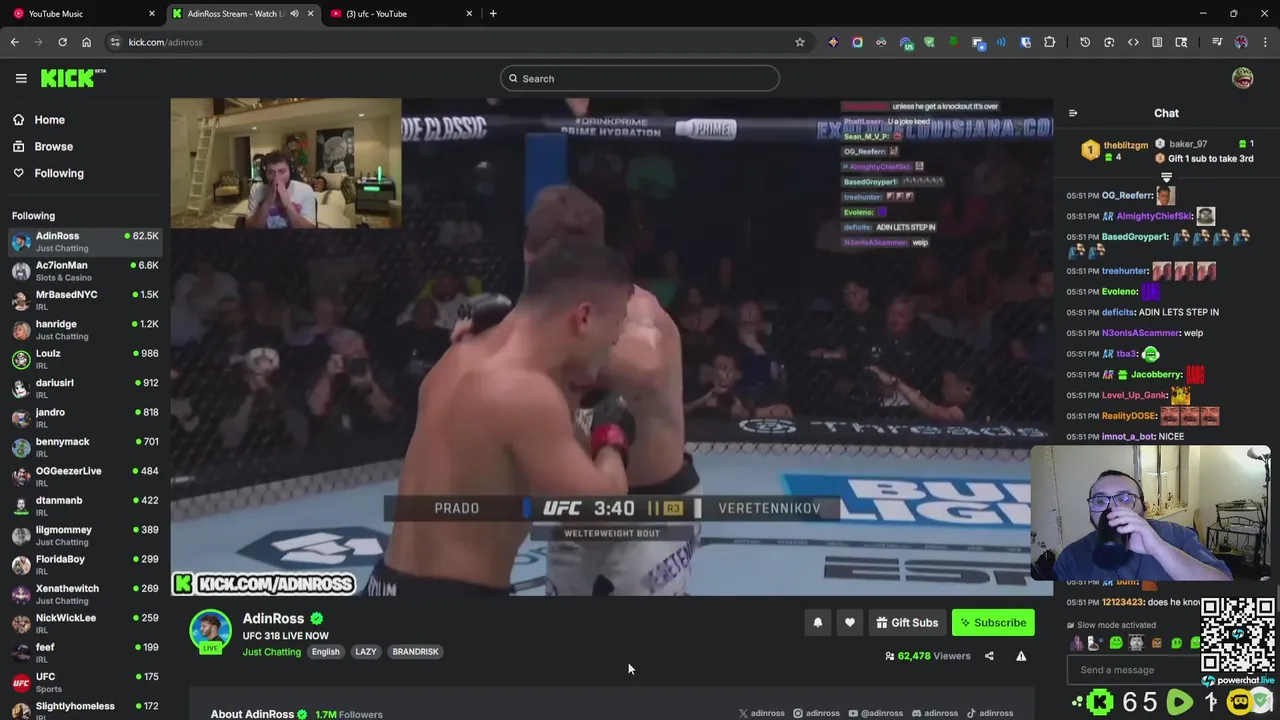Click the adinross Discord link
The image size is (1280, 720).
pyautogui.click(x=935, y=713)
